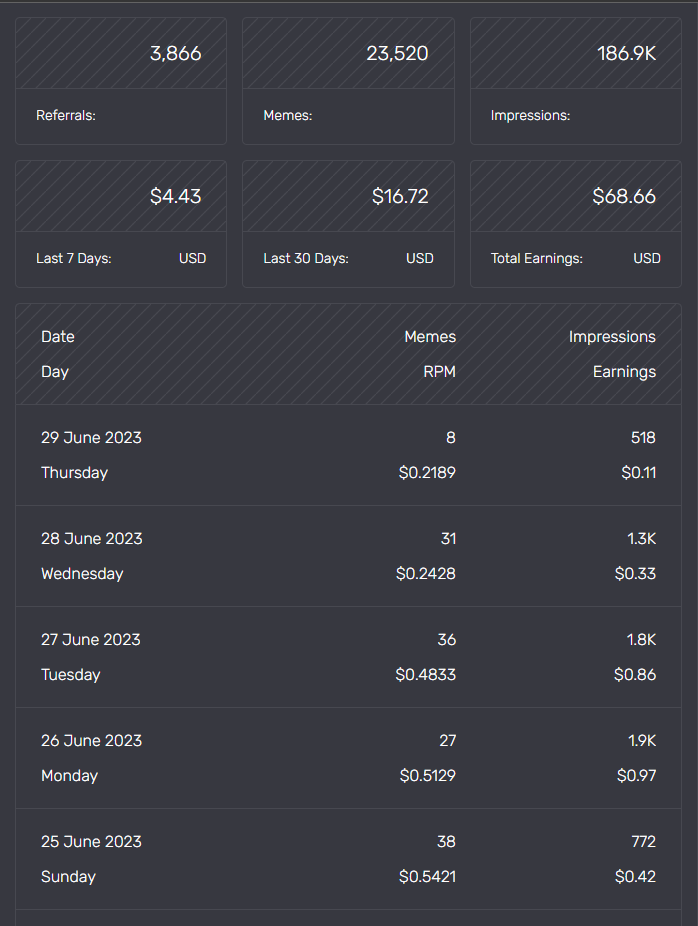Select the 25 June 2023 entry
The width and height of the screenshot is (698, 926).
pyautogui.click(x=91, y=842)
